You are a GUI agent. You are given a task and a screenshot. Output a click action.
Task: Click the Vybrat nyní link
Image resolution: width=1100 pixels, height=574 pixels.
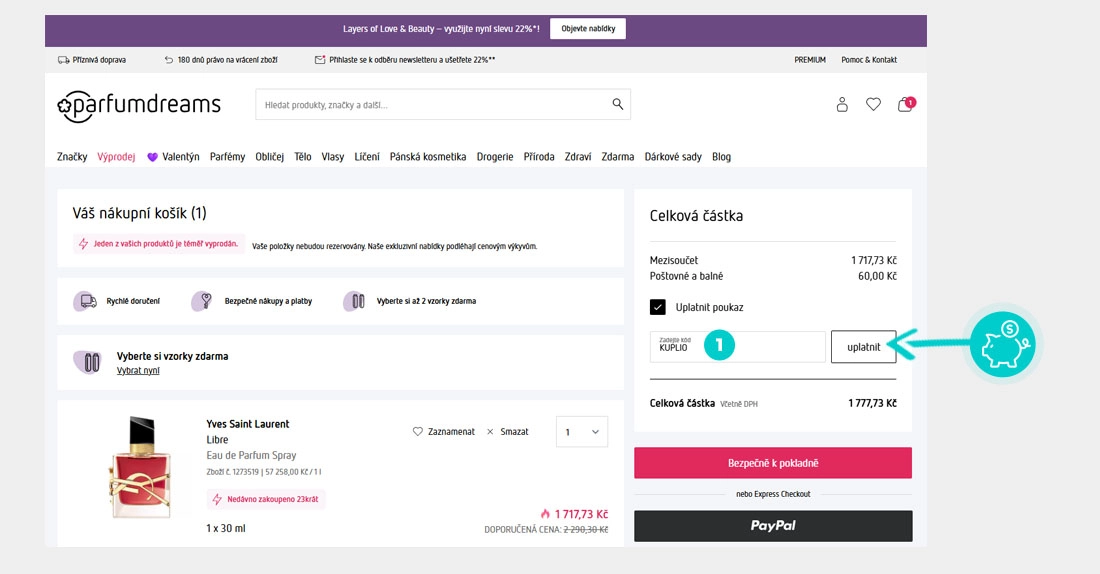tap(138, 371)
